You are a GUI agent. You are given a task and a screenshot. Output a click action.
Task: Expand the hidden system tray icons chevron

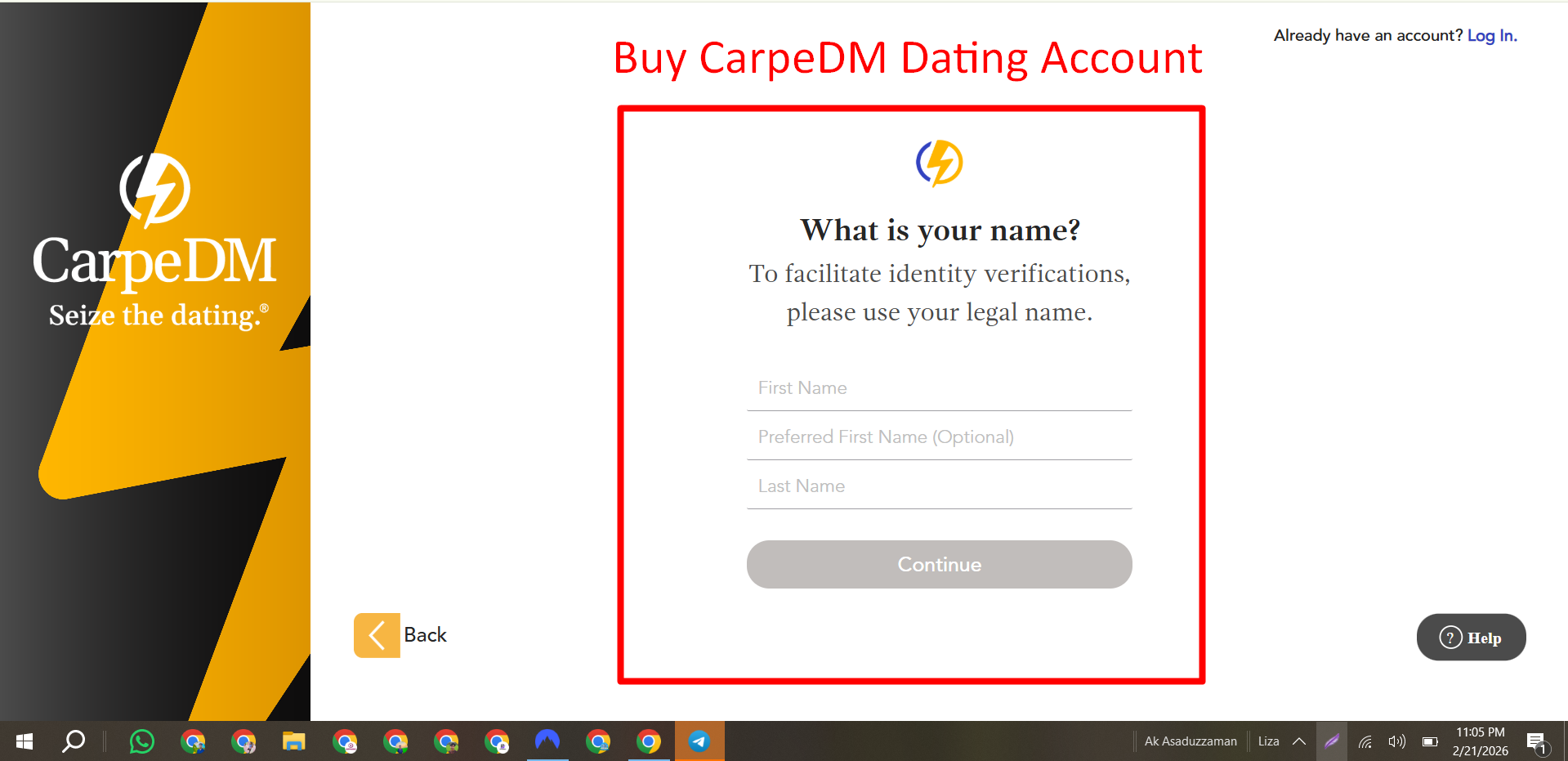[x=1299, y=741]
